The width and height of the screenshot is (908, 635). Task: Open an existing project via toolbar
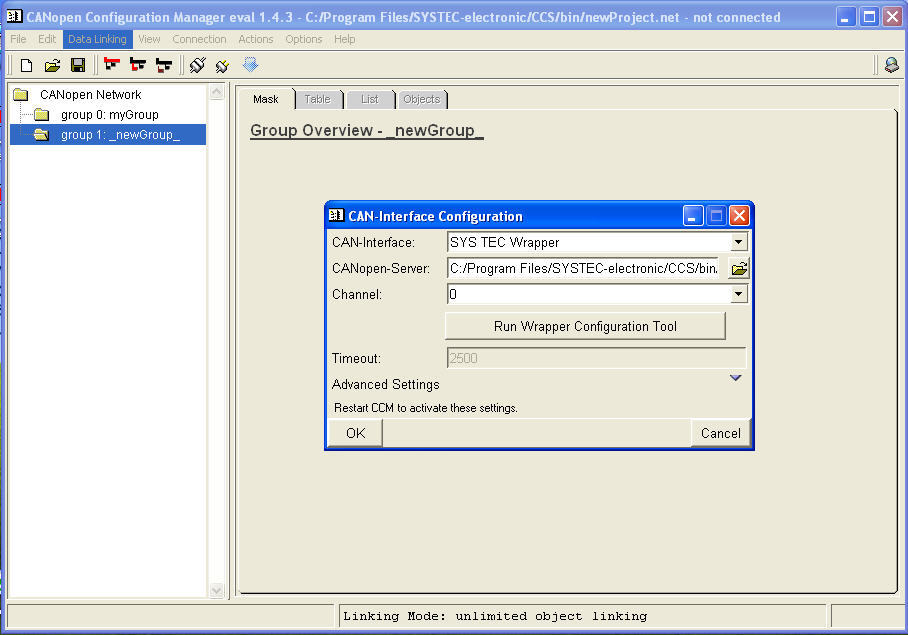pyautogui.click(x=52, y=64)
